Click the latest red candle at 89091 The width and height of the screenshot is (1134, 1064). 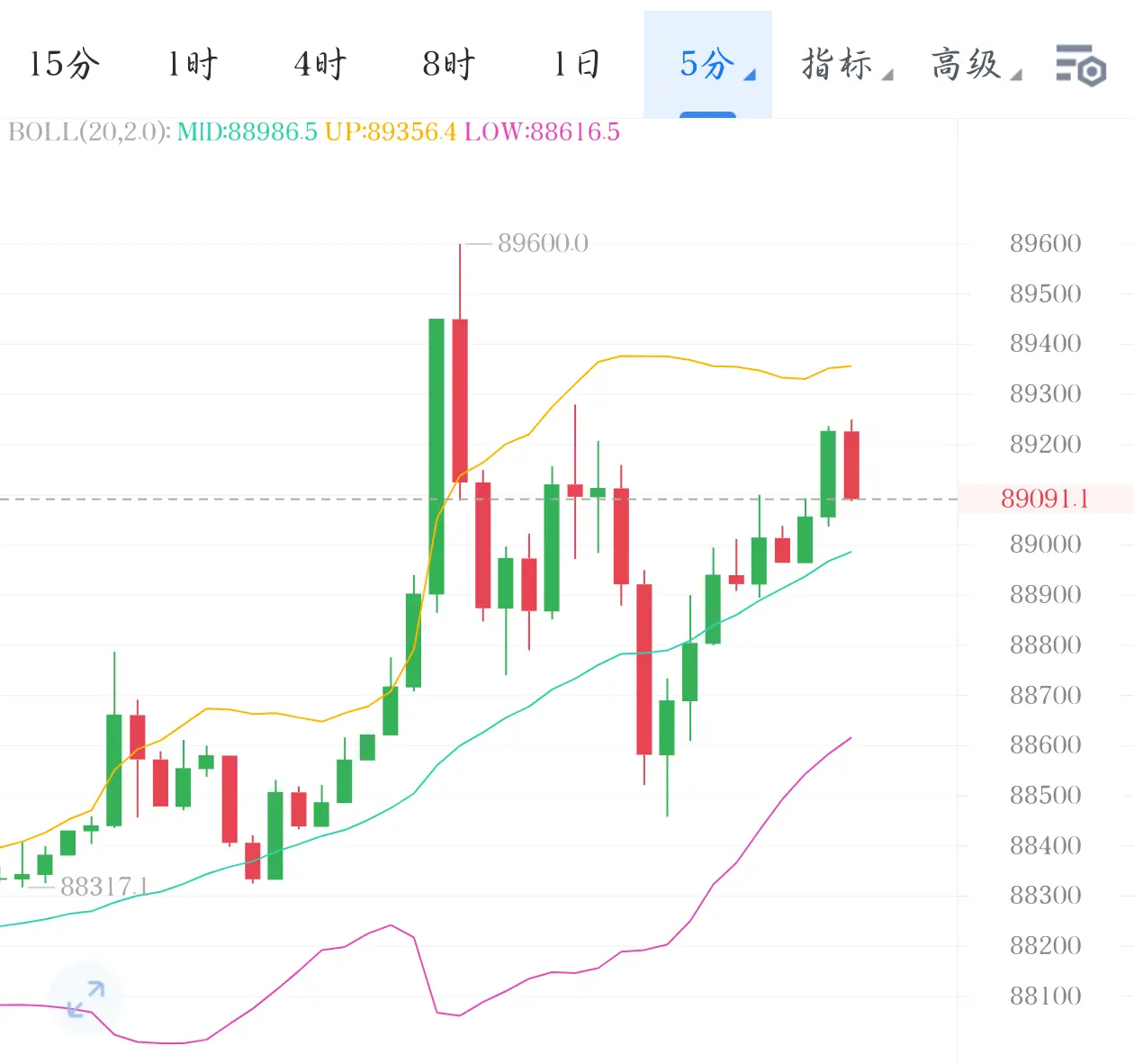pyautogui.click(x=851, y=464)
